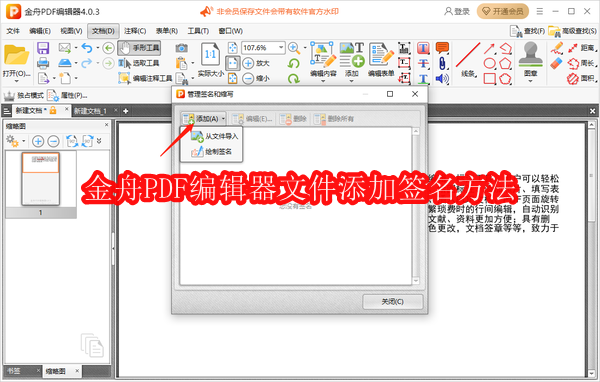The width and height of the screenshot is (600, 382).
Task: Expand the Stamp (图章) dropdown arrow
Action: tap(530, 81)
